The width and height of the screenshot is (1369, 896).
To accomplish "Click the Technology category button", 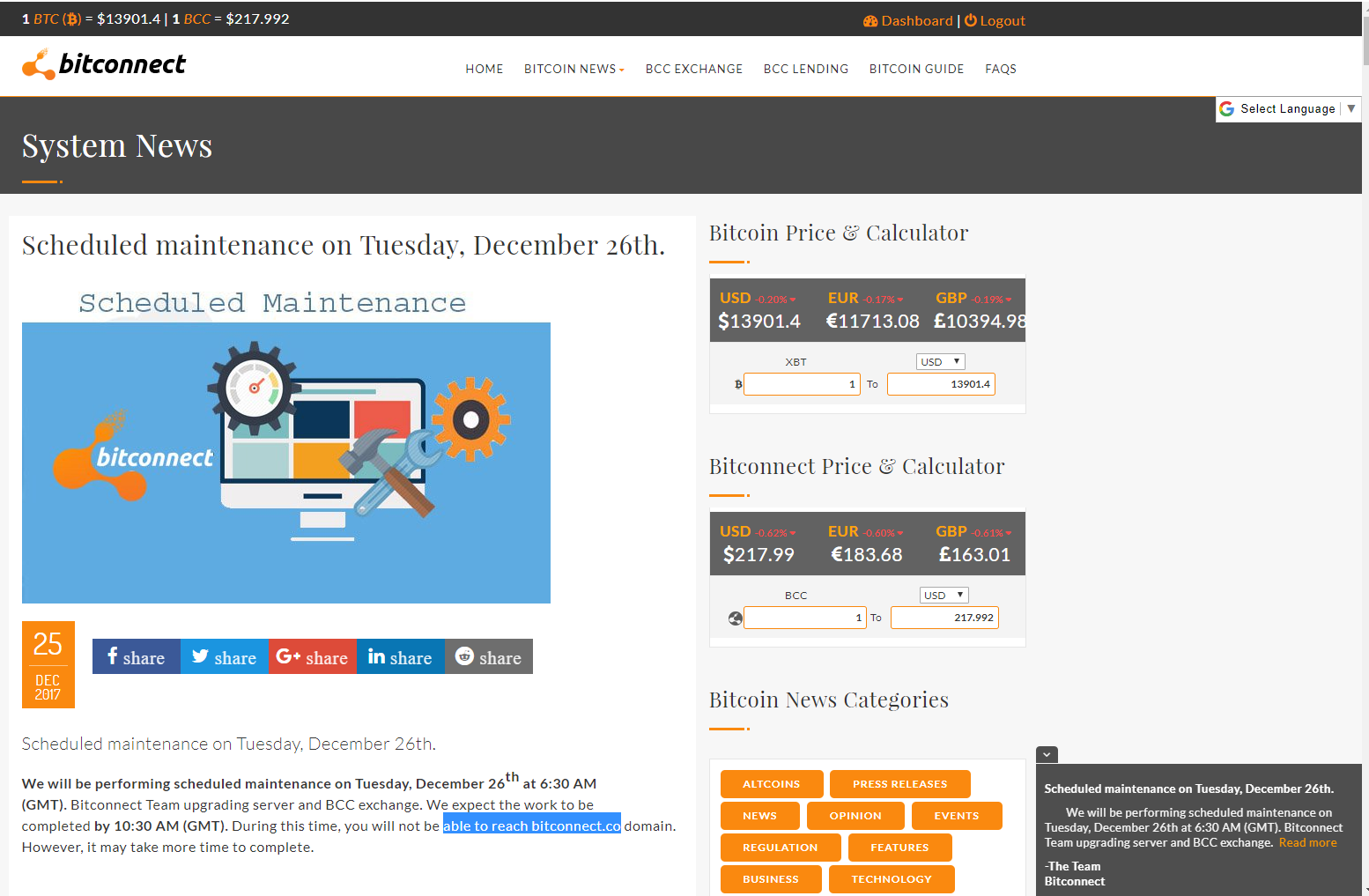I will coord(892,879).
